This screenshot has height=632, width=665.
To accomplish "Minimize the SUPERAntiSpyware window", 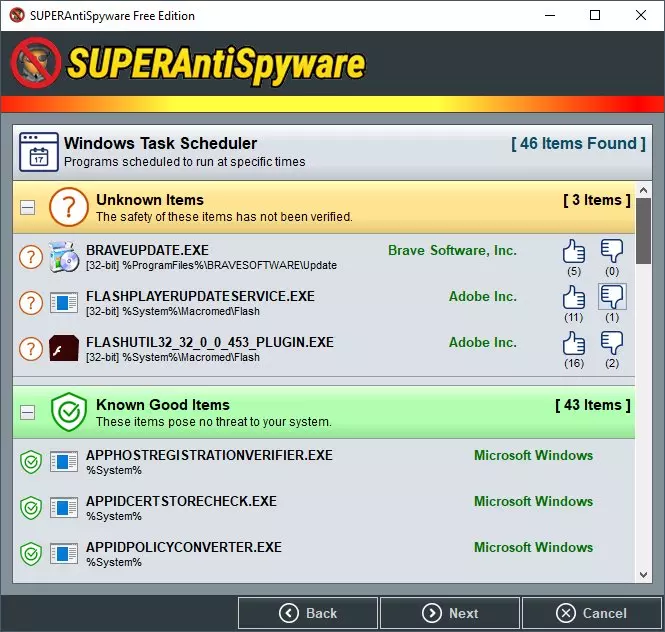I will click(x=550, y=15).
